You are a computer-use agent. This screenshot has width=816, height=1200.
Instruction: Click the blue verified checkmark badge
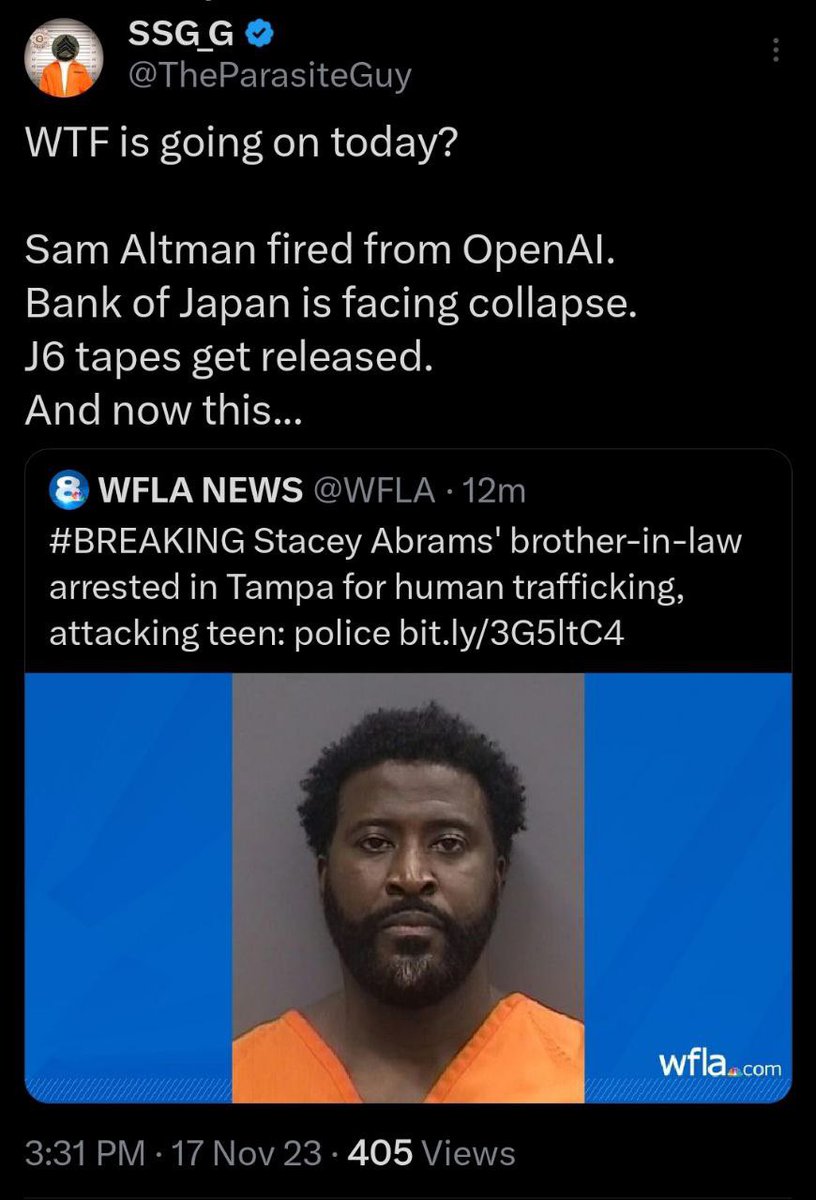click(257, 37)
